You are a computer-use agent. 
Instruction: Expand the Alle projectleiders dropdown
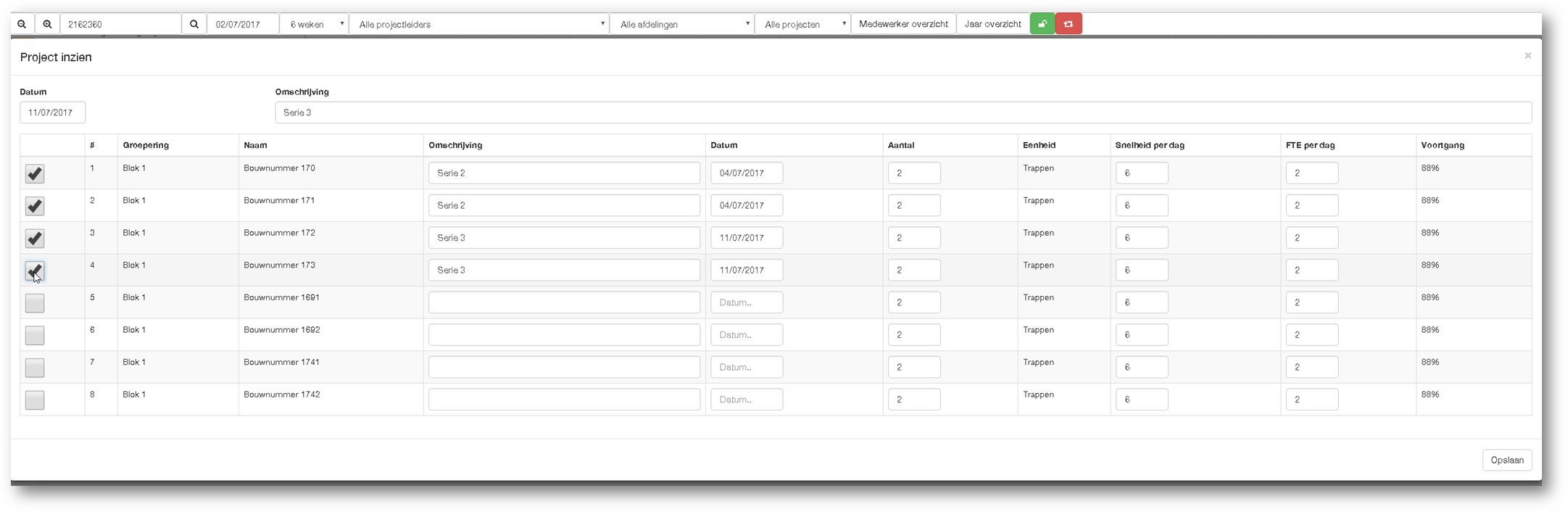click(x=479, y=24)
